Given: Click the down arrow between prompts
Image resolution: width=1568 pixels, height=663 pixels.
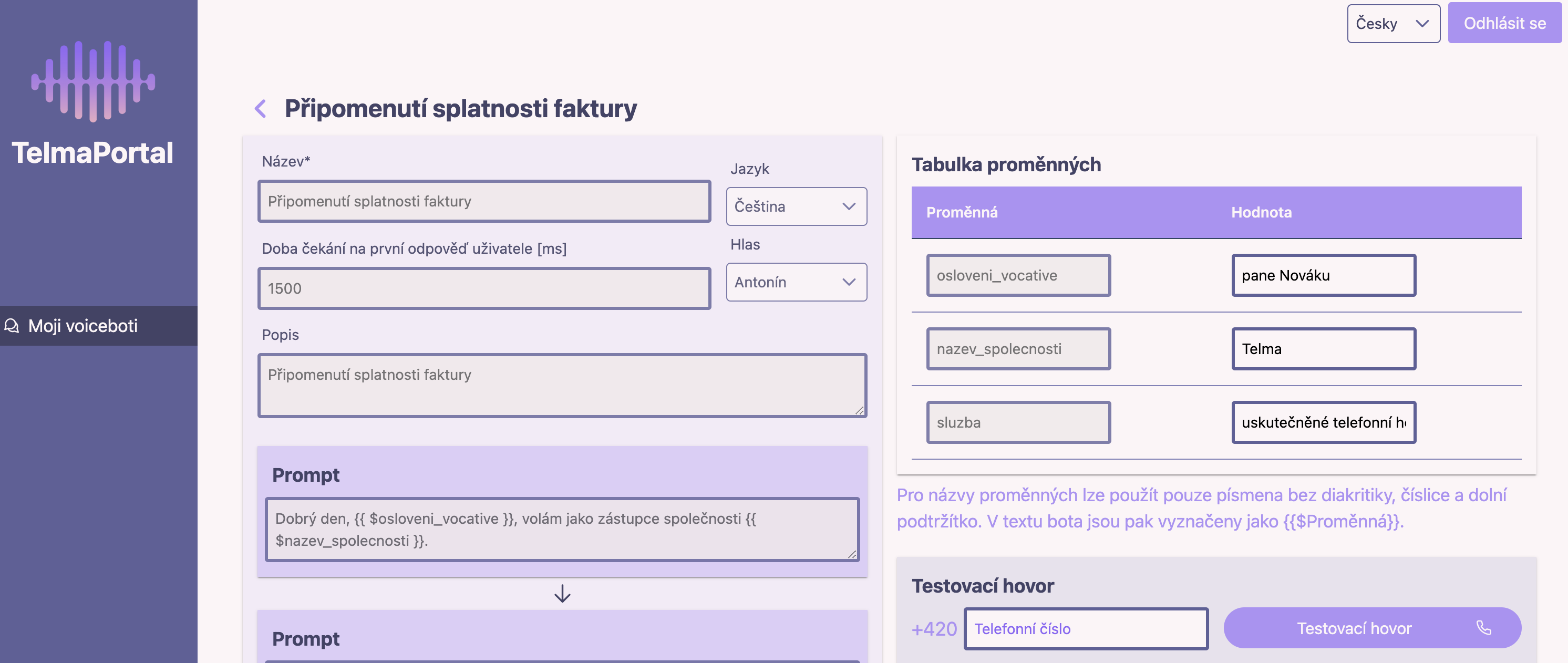Looking at the screenshot, I should pos(562,594).
